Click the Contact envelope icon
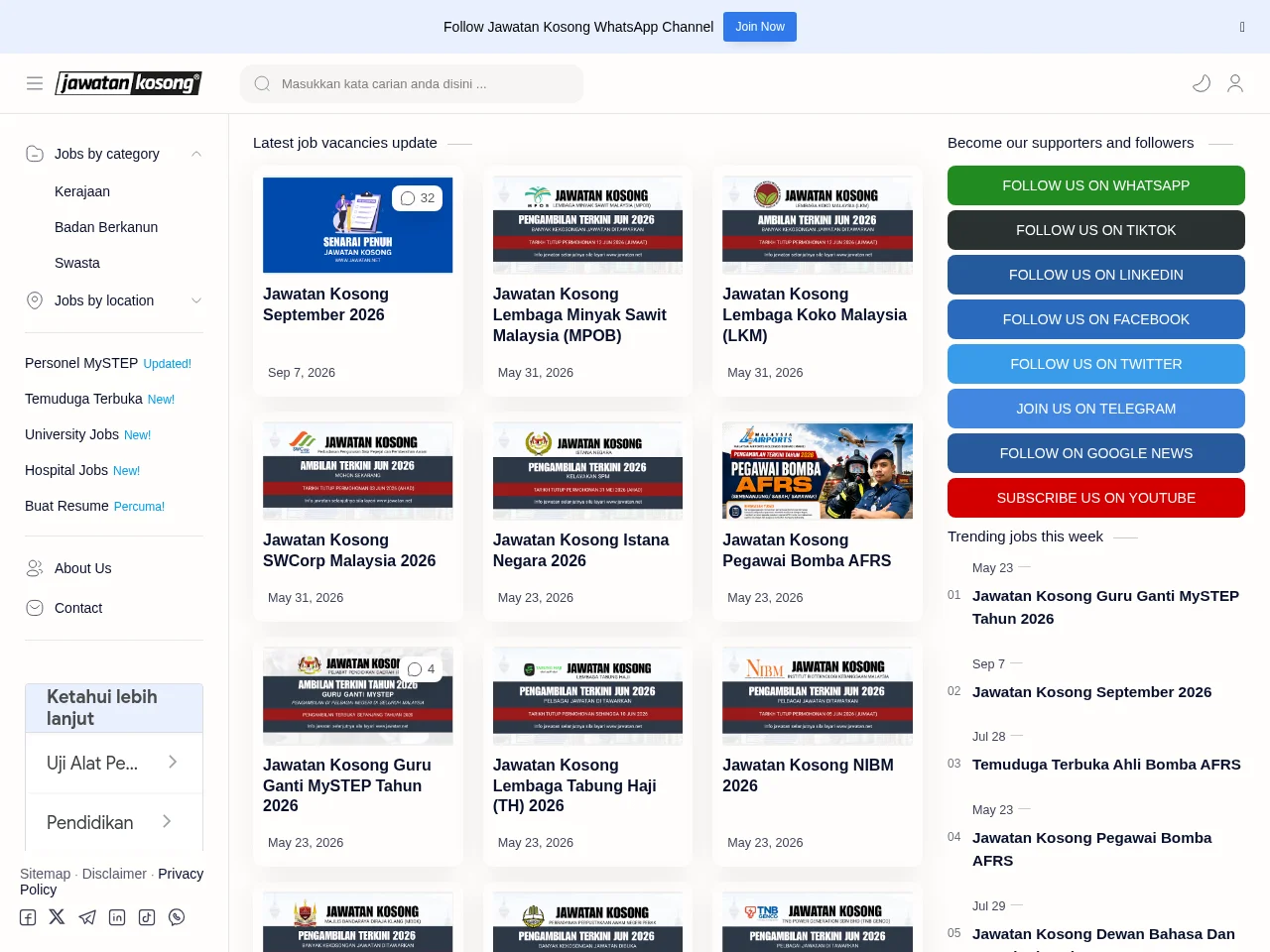This screenshot has width=1270, height=952. (35, 608)
